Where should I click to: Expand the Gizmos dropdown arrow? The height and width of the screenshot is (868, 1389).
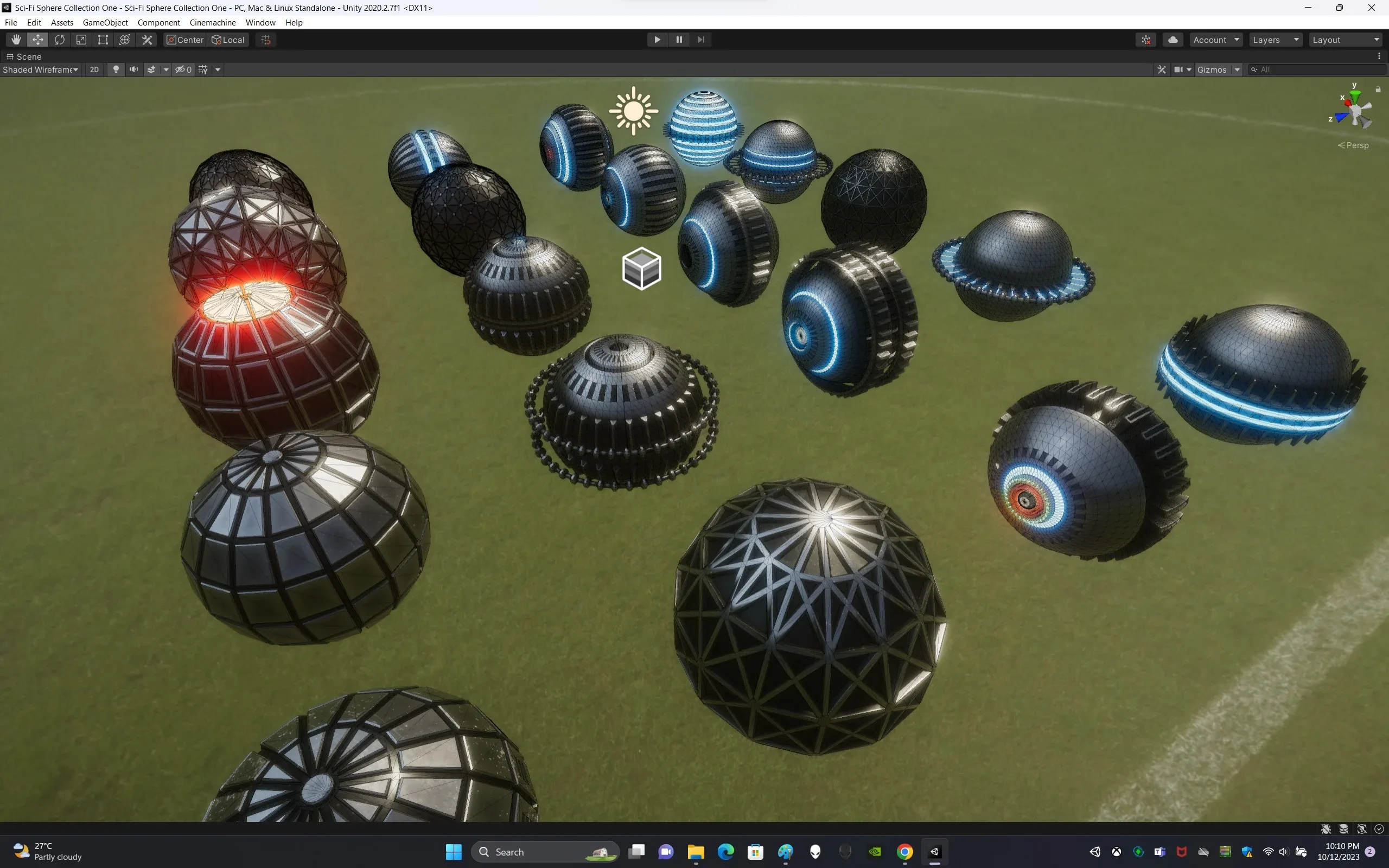click(1237, 69)
